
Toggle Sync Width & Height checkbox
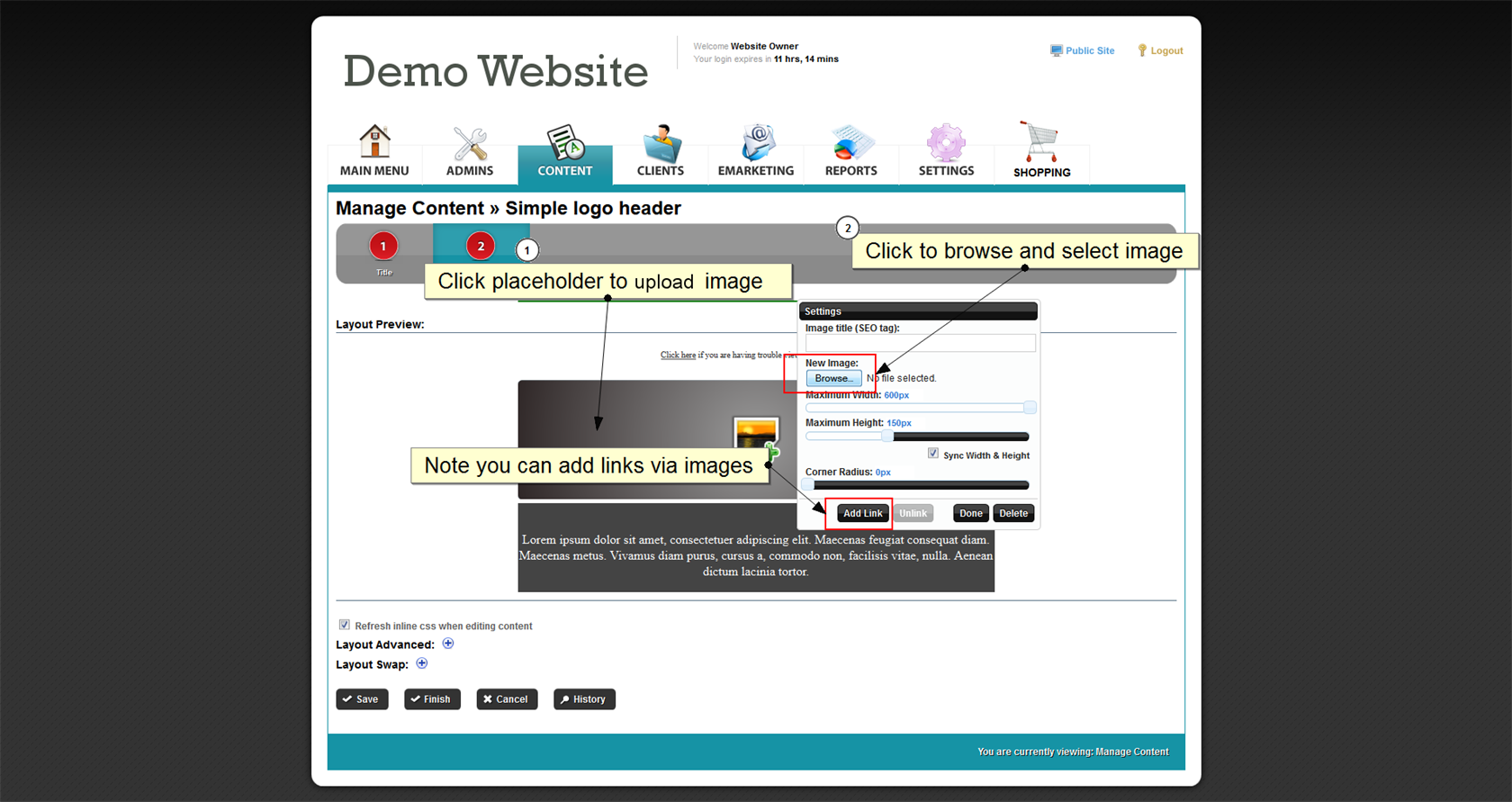[933, 454]
